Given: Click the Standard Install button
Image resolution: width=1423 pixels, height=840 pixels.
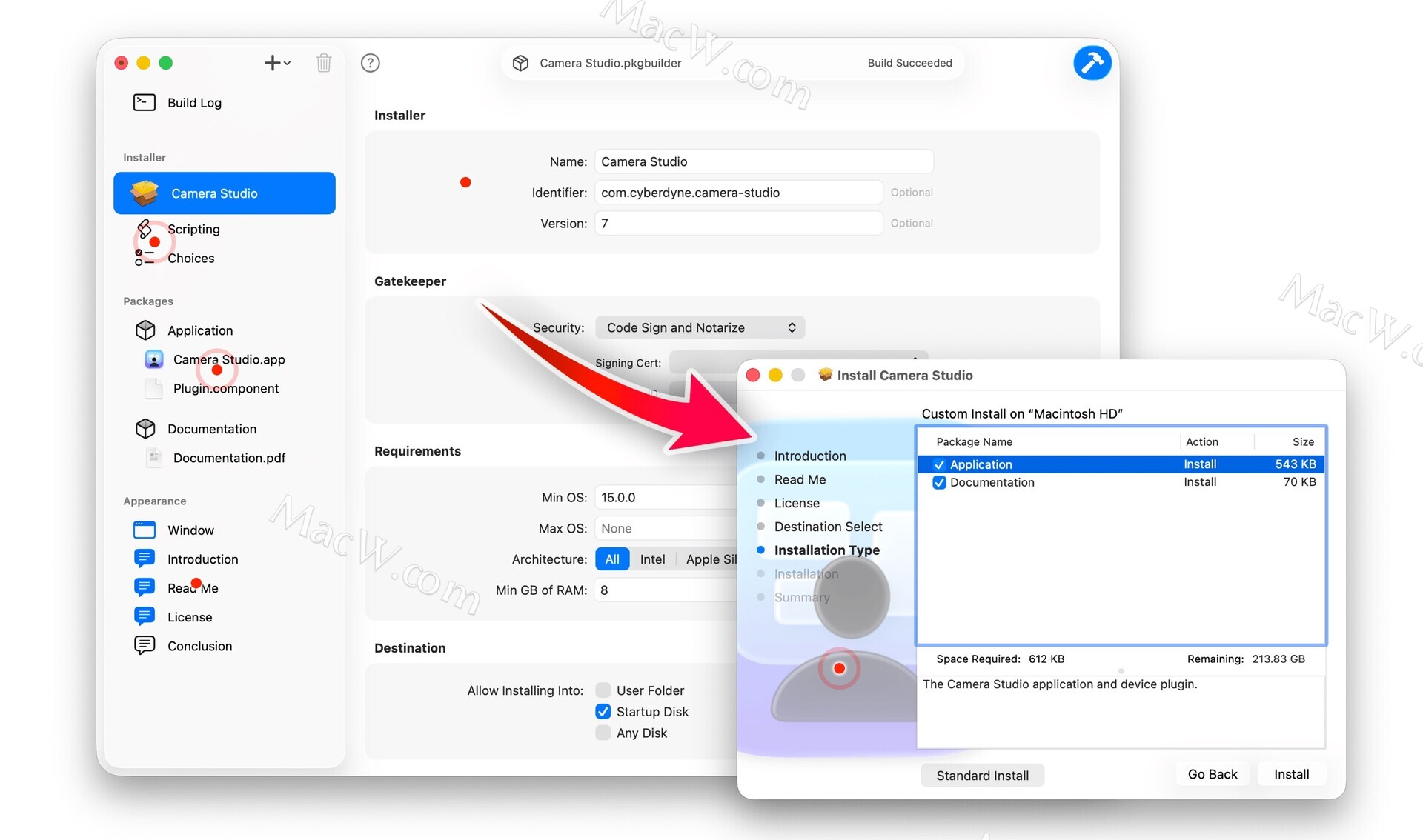Looking at the screenshot, I should click(x=982, y=776).
